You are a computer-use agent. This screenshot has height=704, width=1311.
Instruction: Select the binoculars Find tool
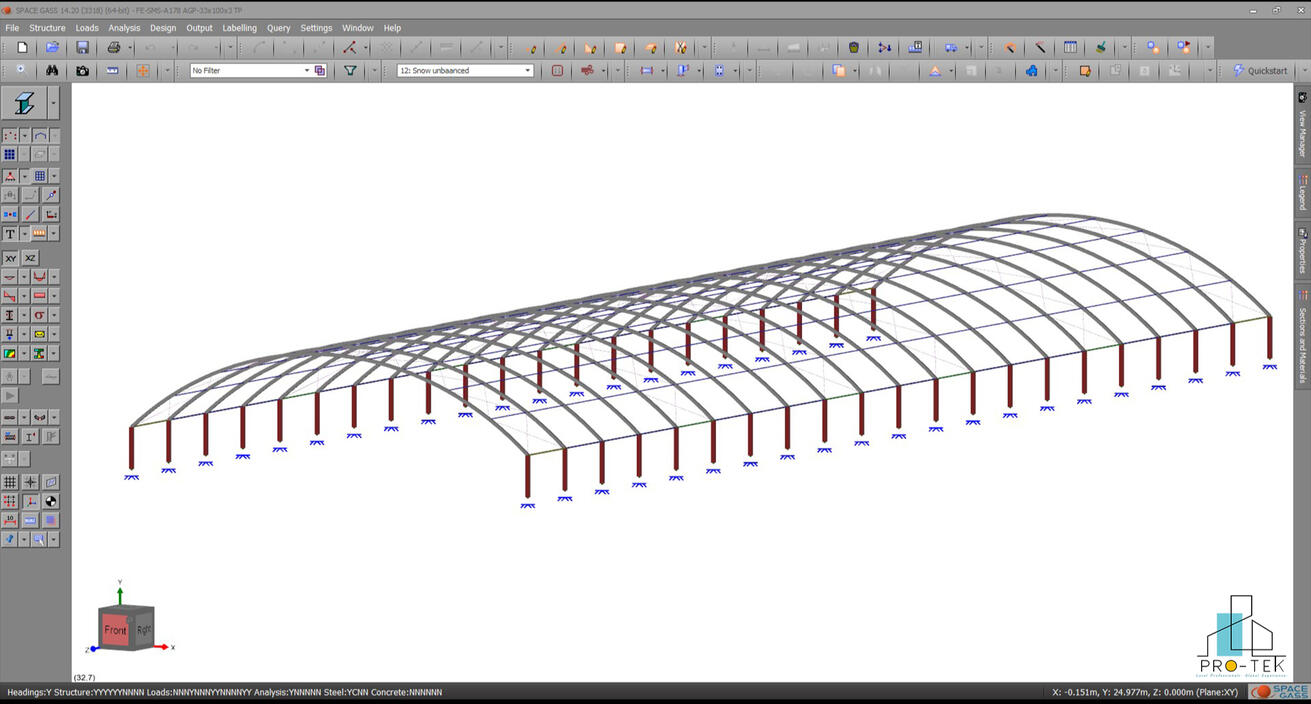pos(52,71)
